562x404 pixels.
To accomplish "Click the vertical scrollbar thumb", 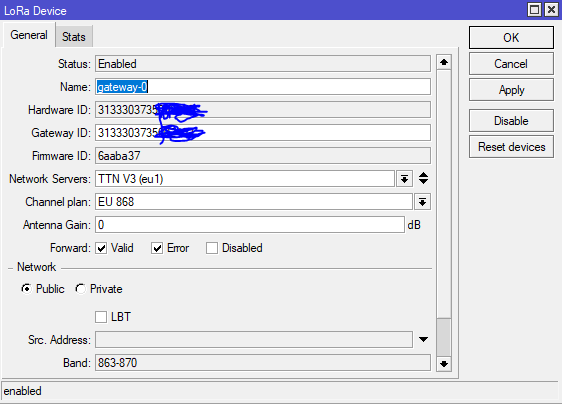I will [x=444, y=337].
